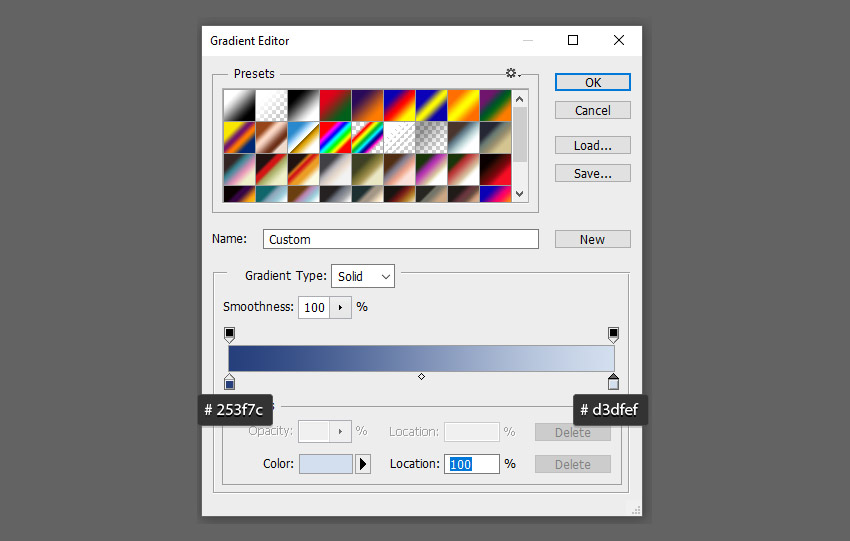Click the Smoothness value field
This screenshot has height=541, width=850.
pyautogui.click(x=314, y=307)
